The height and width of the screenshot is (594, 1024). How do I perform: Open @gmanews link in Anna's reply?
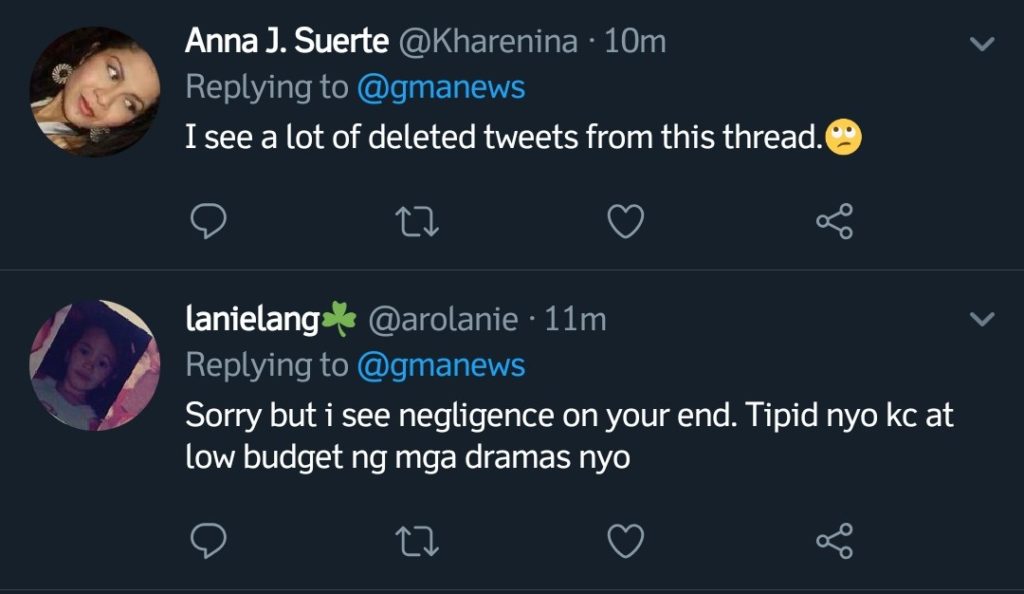pyautogui.click(x=440, y=87)
